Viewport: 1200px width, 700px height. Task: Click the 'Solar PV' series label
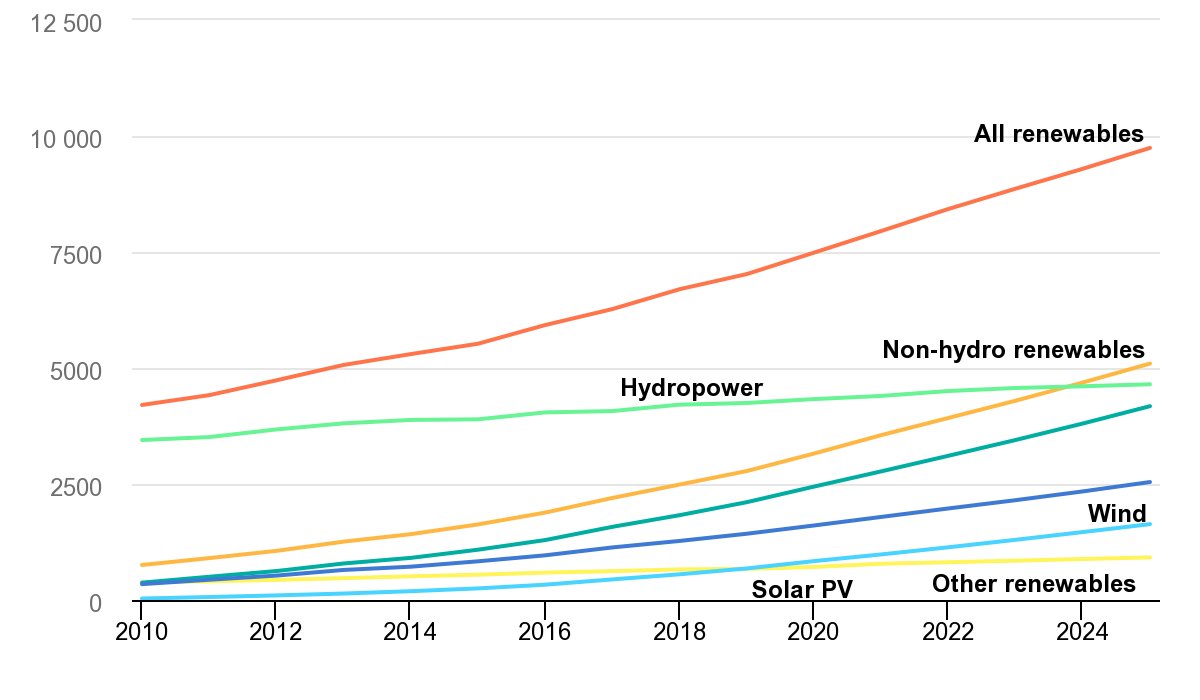click(802, 589)
